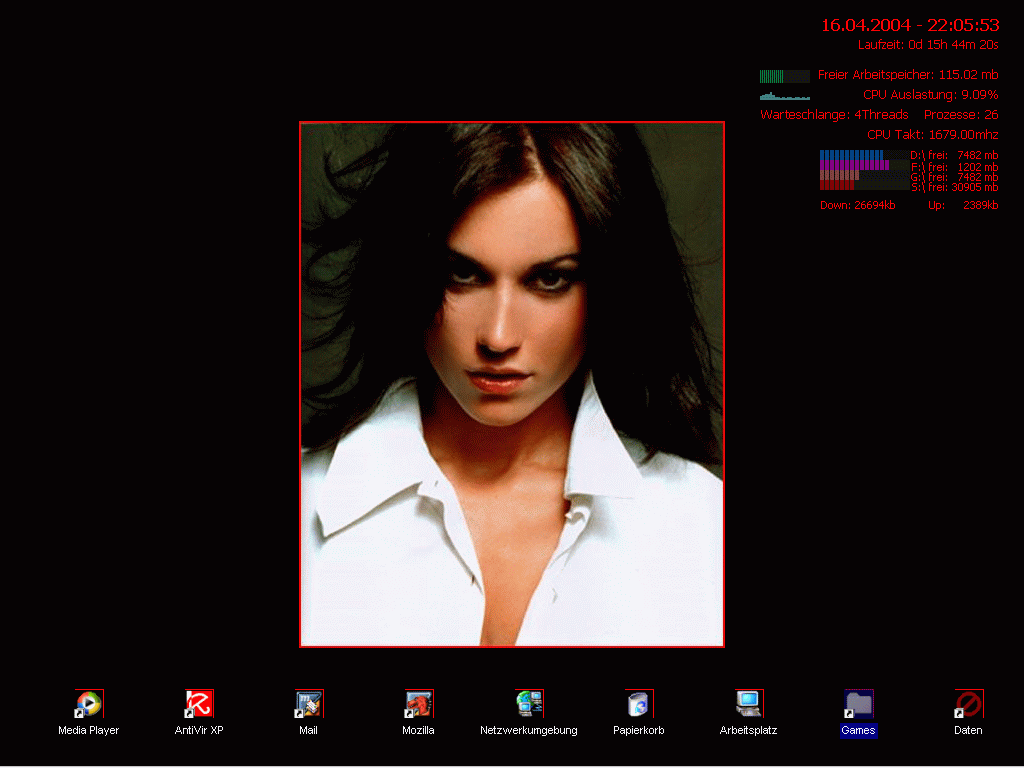This screenshot has width=1024, height=768.
Task: Click the portrait wallpaper image
Action: tap(512, 384)
